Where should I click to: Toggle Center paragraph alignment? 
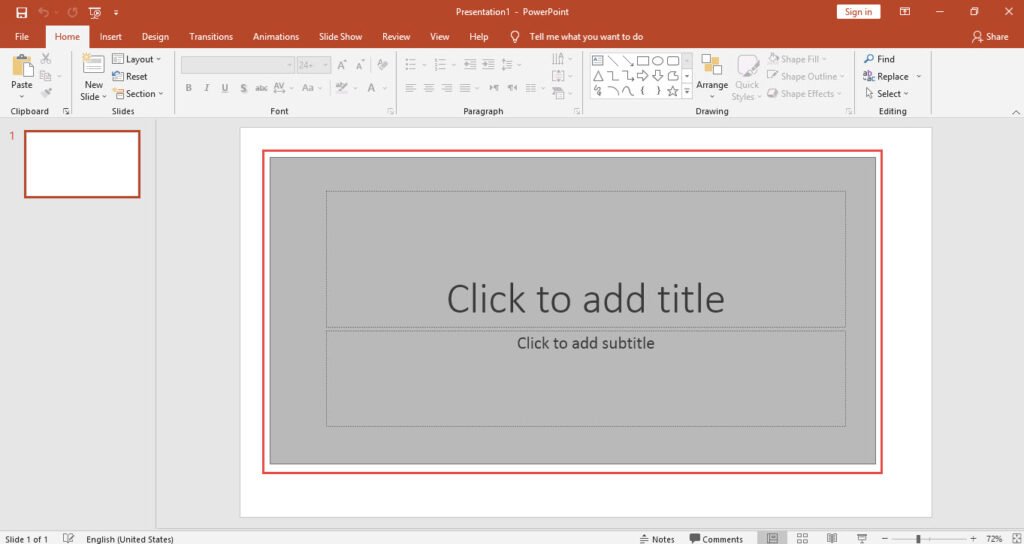pos(428,88)
